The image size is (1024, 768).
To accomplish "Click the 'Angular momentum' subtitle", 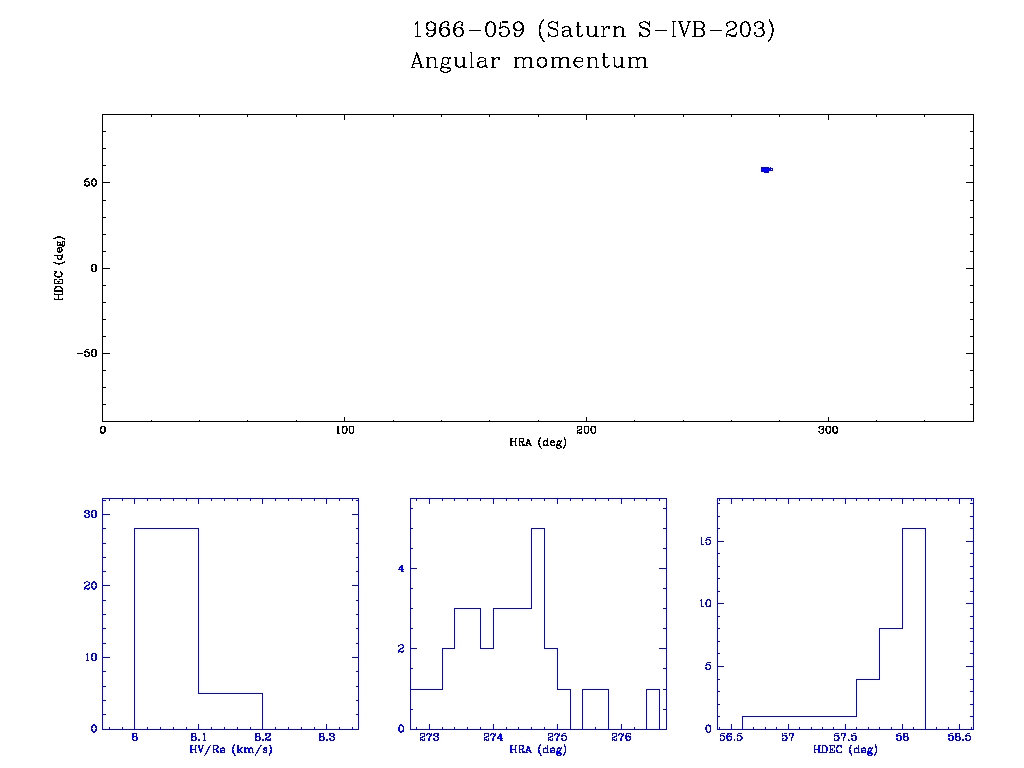I will click(x=529, y=62).
